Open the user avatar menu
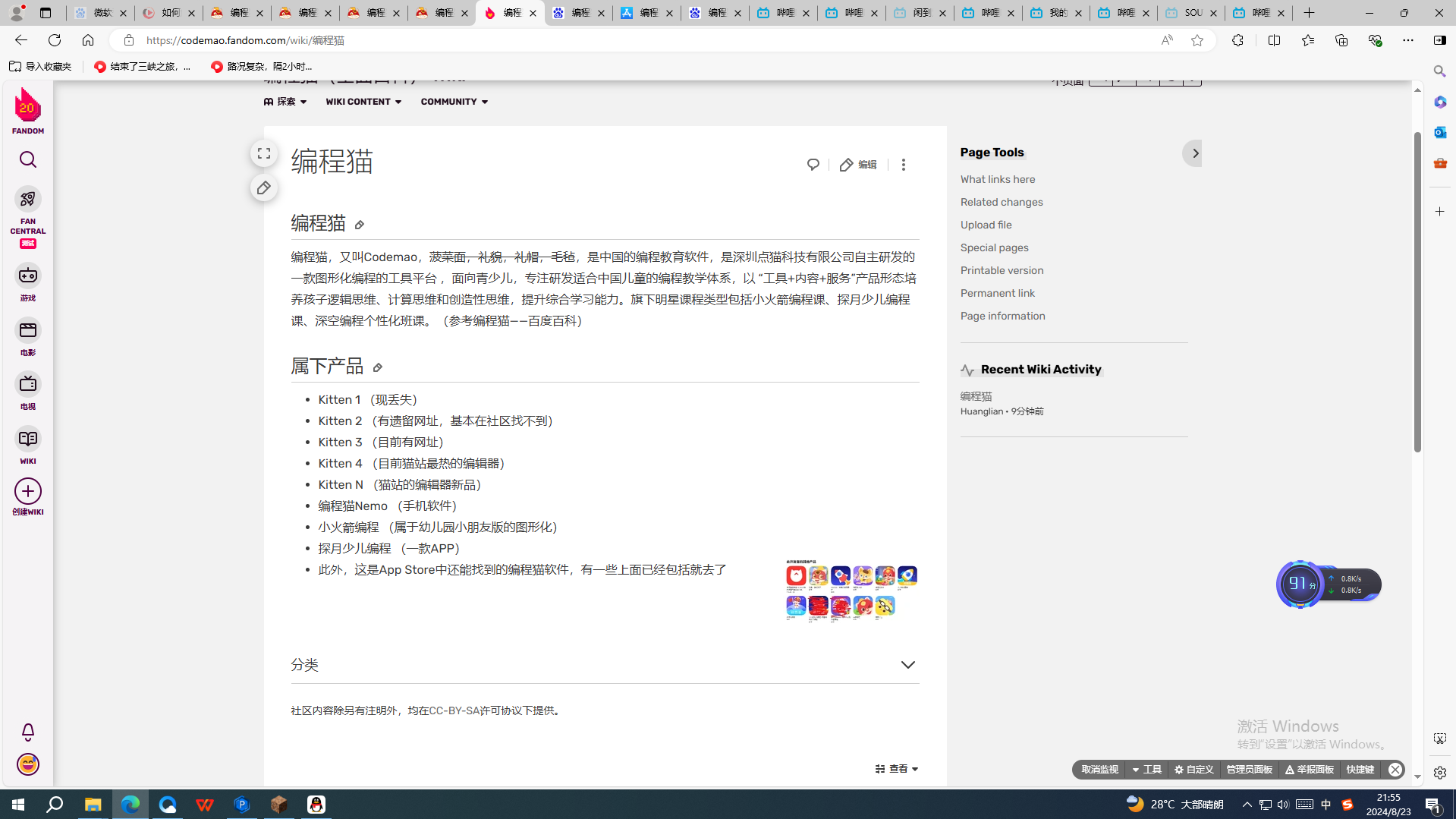This screenshot has height=819, width=1456. point(28,764)
